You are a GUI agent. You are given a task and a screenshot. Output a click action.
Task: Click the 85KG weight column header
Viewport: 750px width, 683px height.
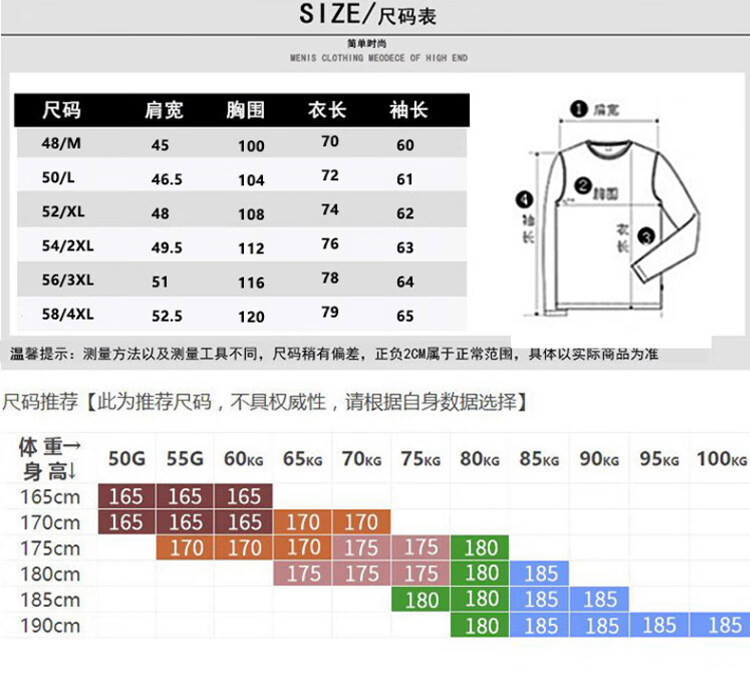[x=539, y=459]
